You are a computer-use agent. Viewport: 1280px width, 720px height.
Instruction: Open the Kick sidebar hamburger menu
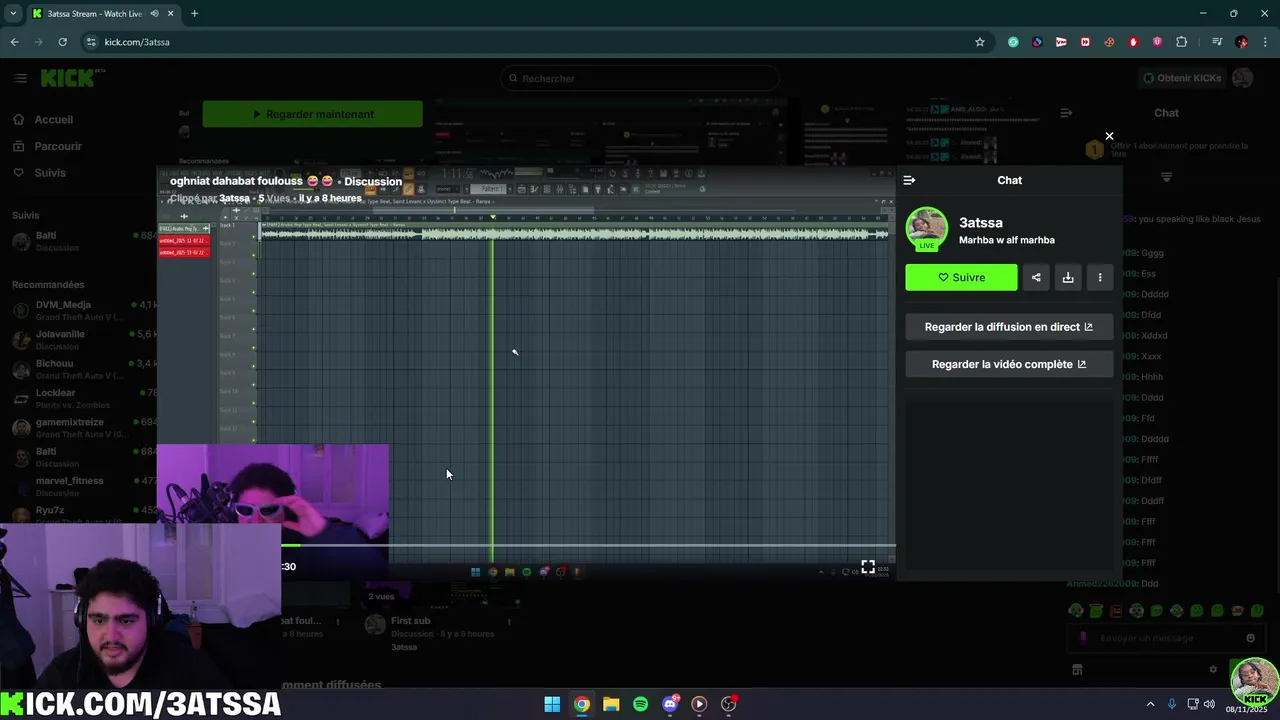click(20, 78)
